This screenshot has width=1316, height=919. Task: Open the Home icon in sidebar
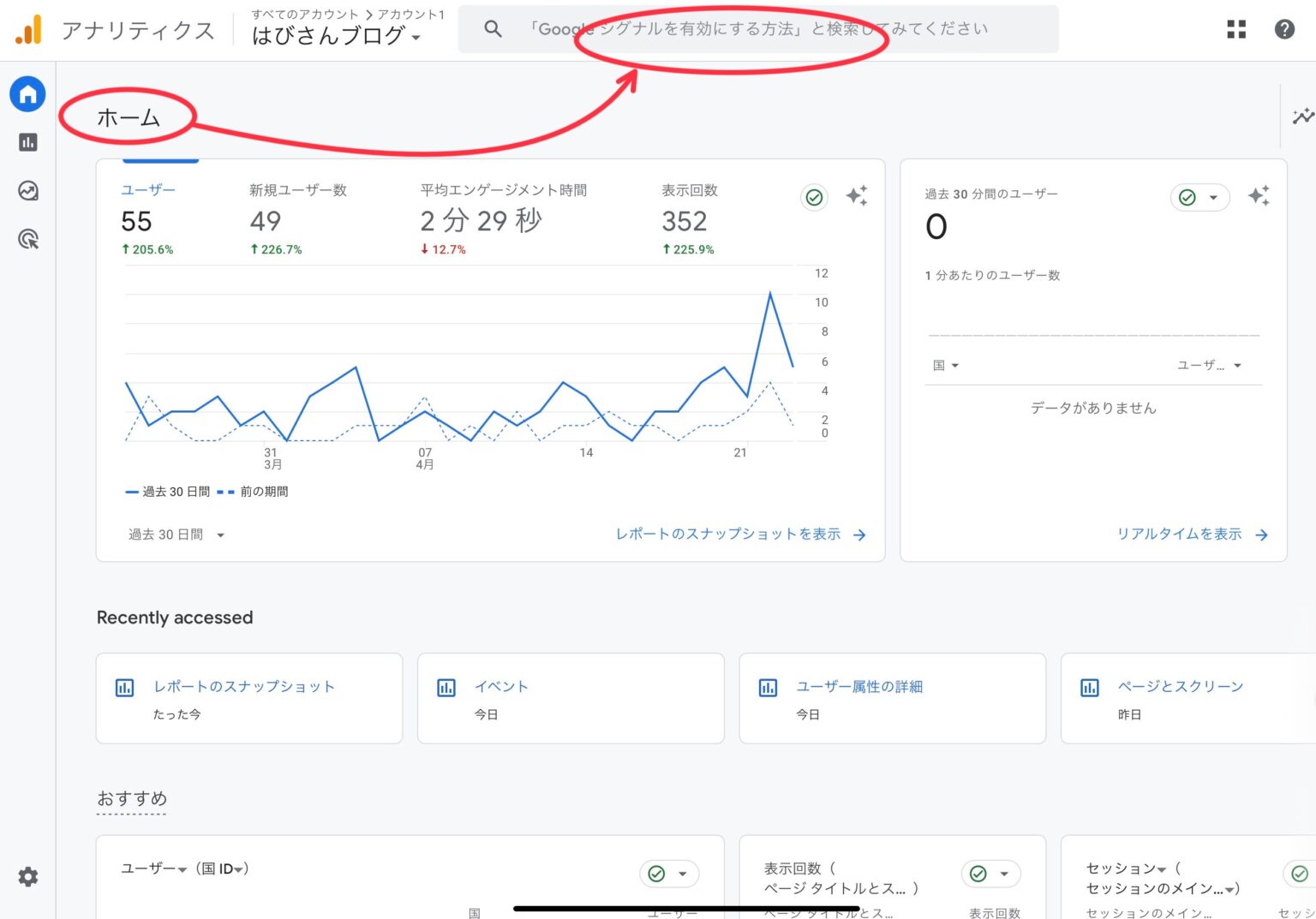[27, 94]
